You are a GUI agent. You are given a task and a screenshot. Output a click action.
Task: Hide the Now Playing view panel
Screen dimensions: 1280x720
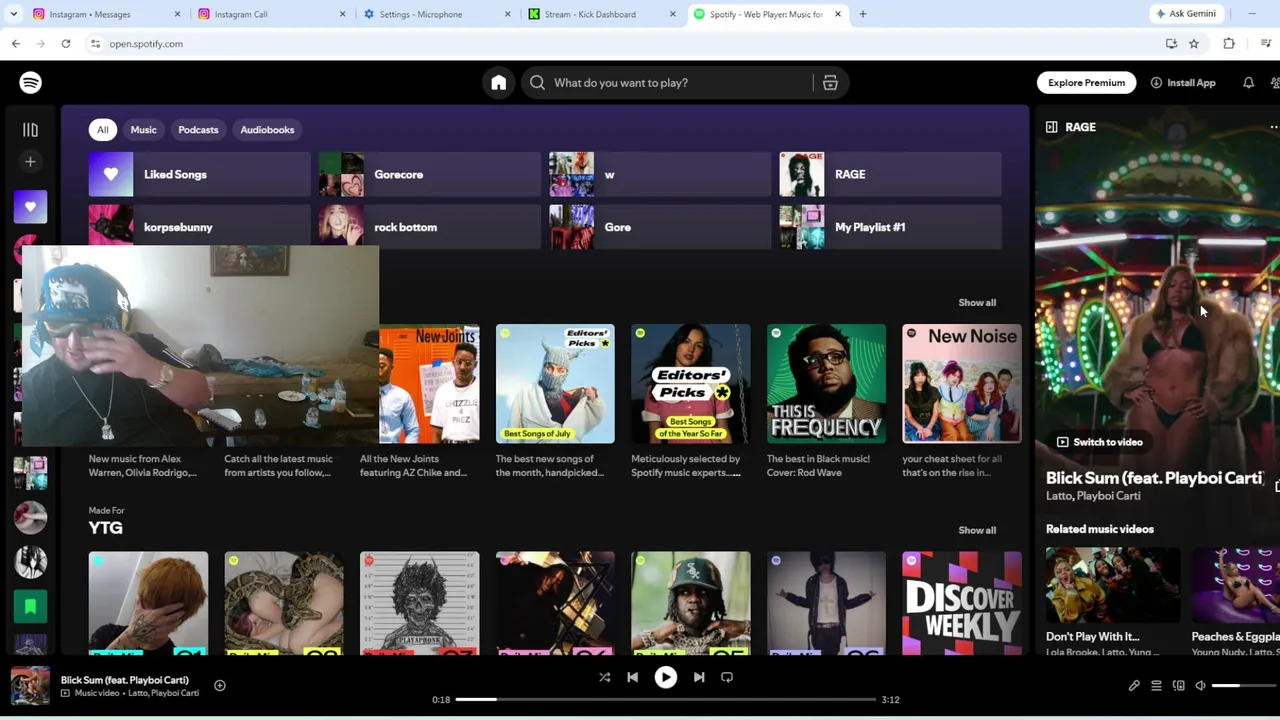[1051, 127]
